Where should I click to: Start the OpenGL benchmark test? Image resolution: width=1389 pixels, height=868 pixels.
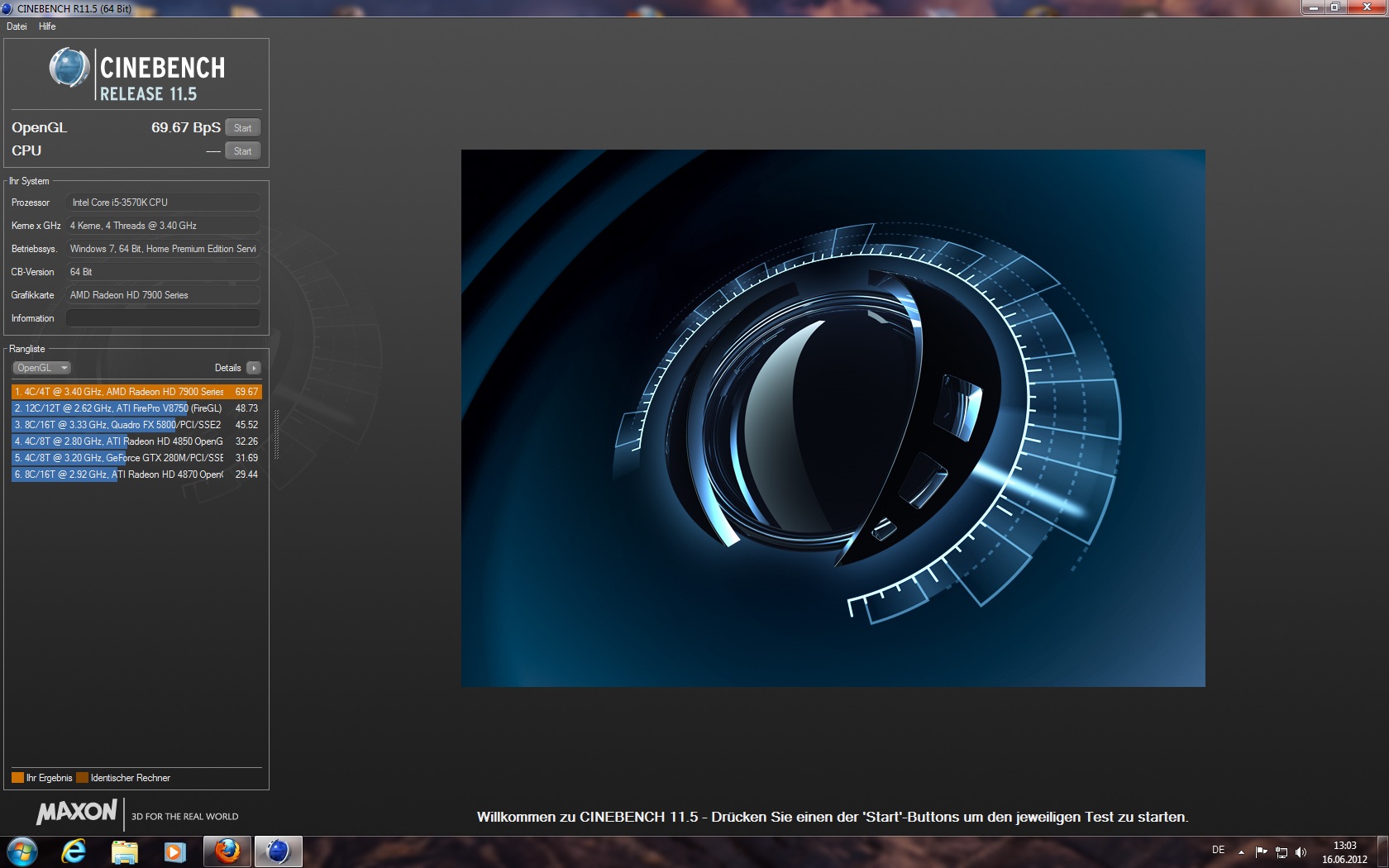click(242, 127)
